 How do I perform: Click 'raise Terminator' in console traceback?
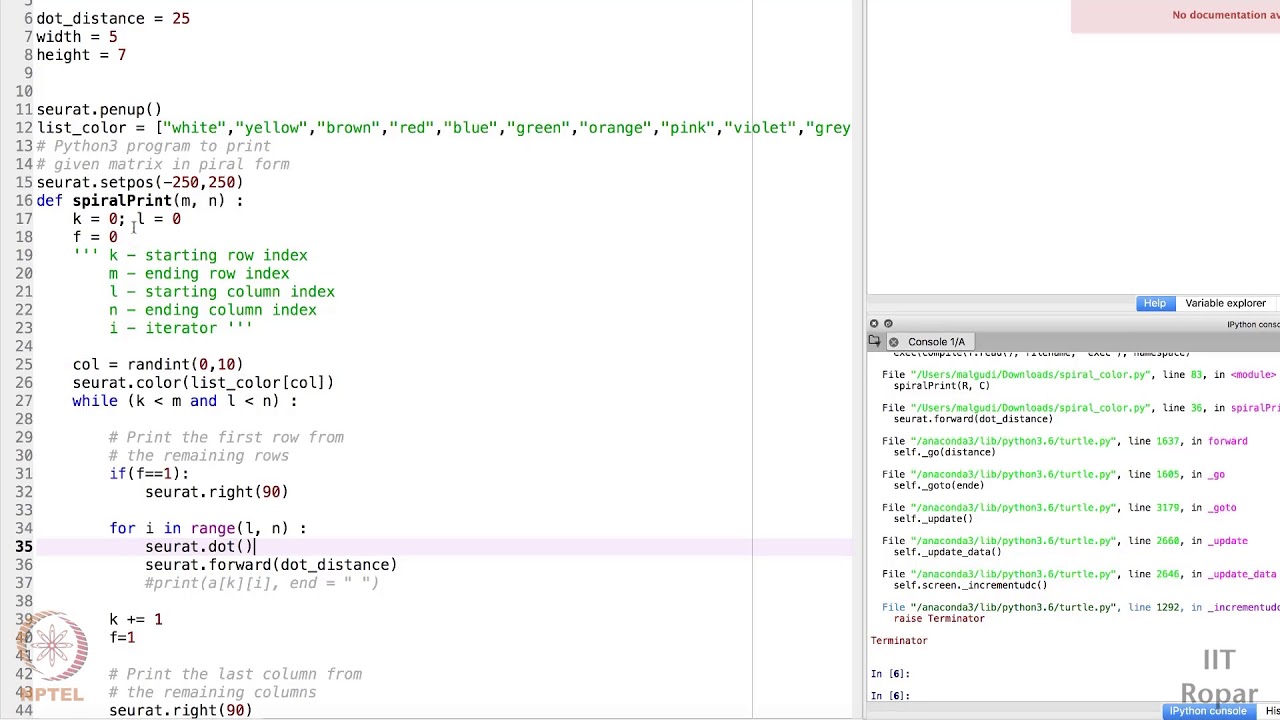click(939, 619)
